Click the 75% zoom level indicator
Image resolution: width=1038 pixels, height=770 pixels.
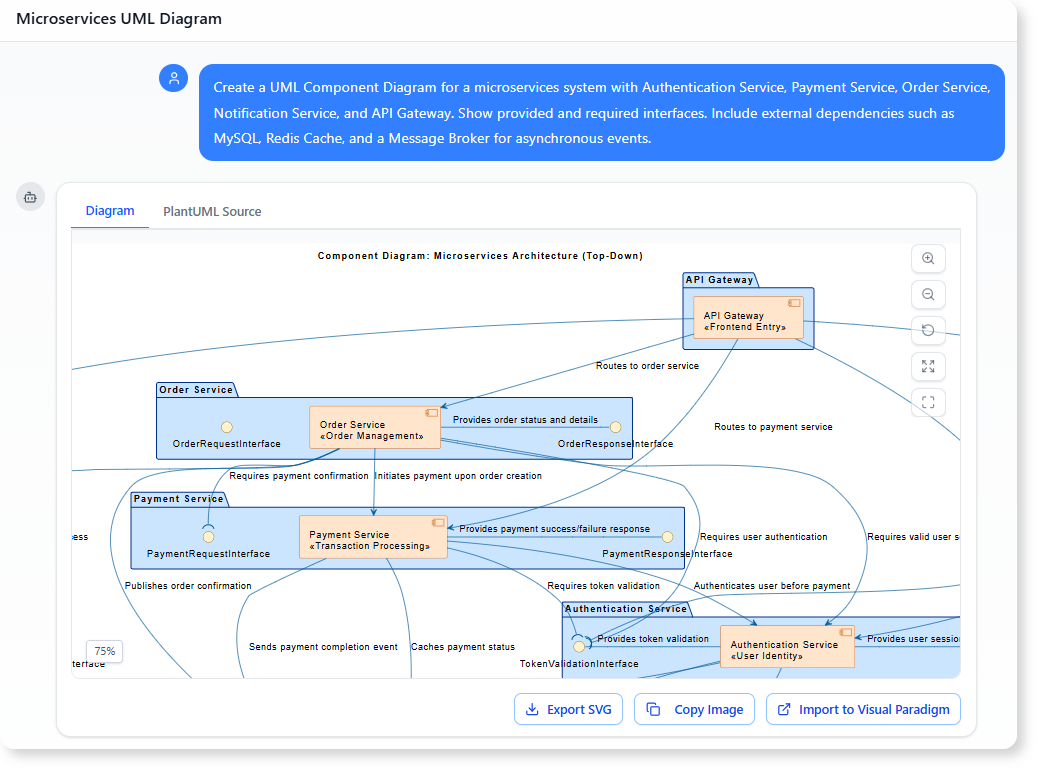coord(102,651)
